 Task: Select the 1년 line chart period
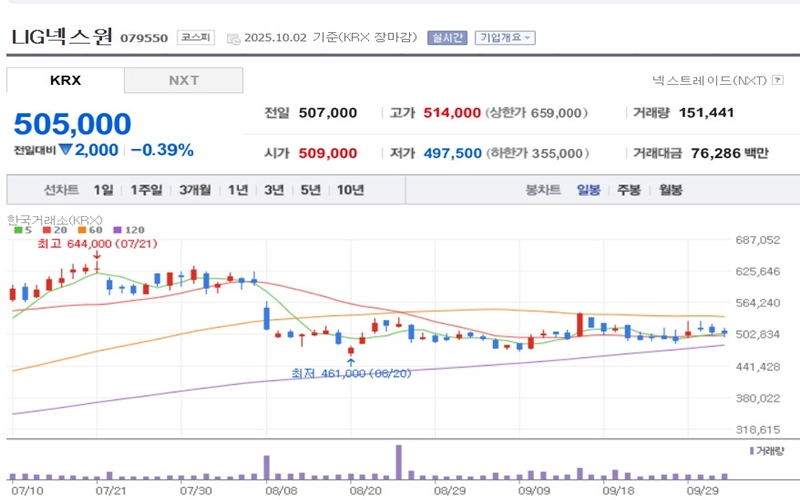pyautogui.click(x=238, y=190)
